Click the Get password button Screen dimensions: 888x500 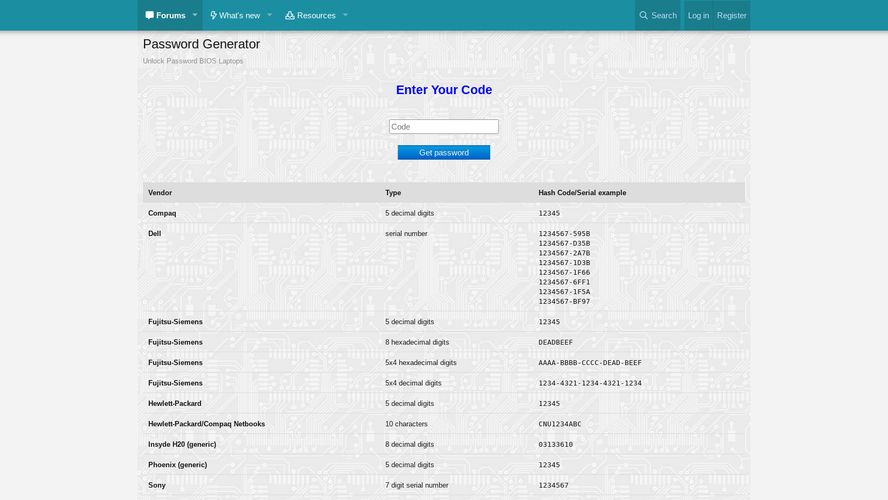point(444,152)
